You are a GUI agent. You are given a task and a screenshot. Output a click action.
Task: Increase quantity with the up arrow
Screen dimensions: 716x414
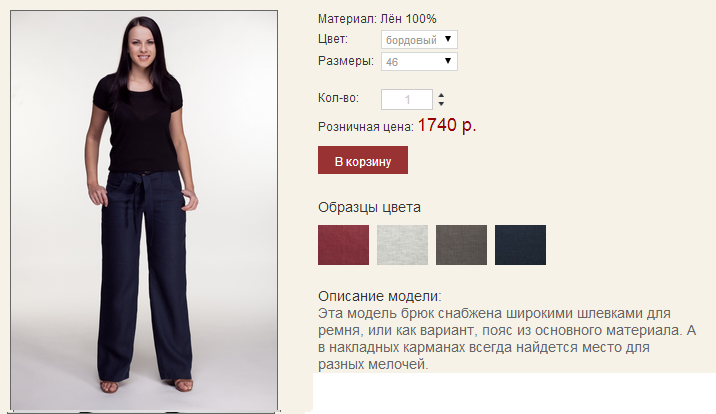441,95
